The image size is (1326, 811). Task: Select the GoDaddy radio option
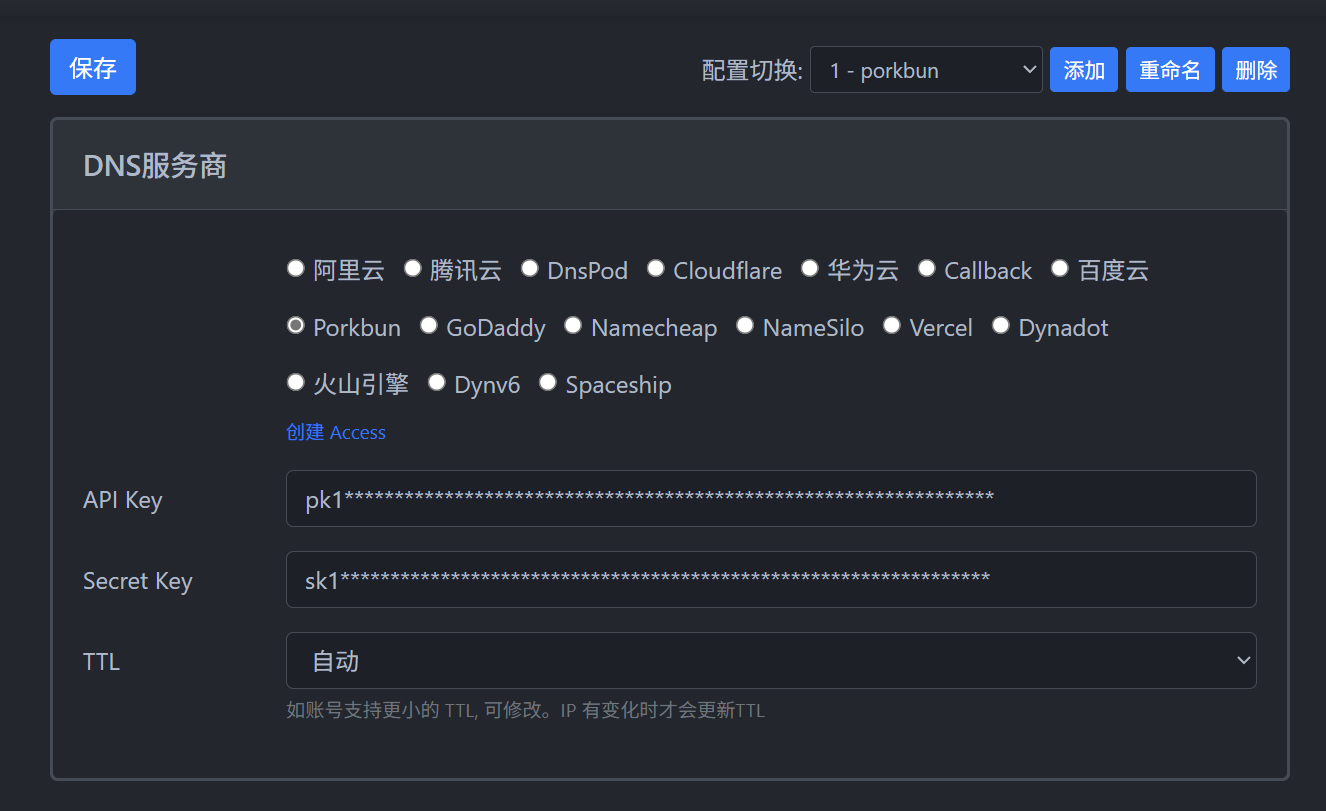(x=428, y=325)
